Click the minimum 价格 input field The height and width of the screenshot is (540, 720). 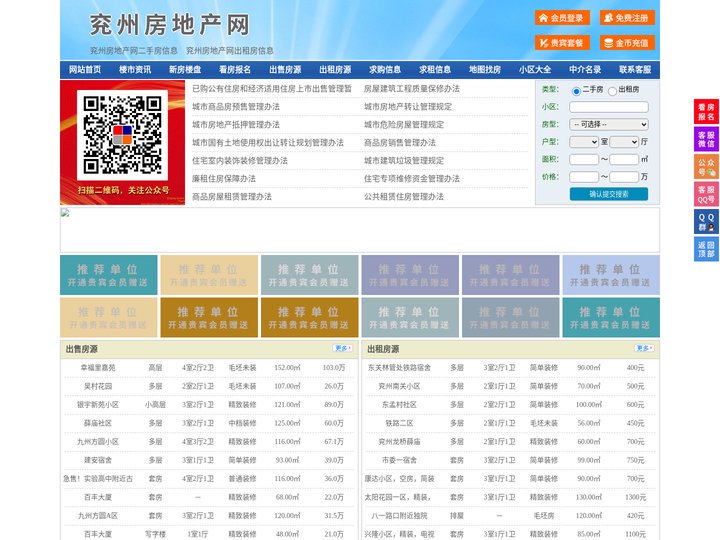pyautogui.click(x=584, y=177)
